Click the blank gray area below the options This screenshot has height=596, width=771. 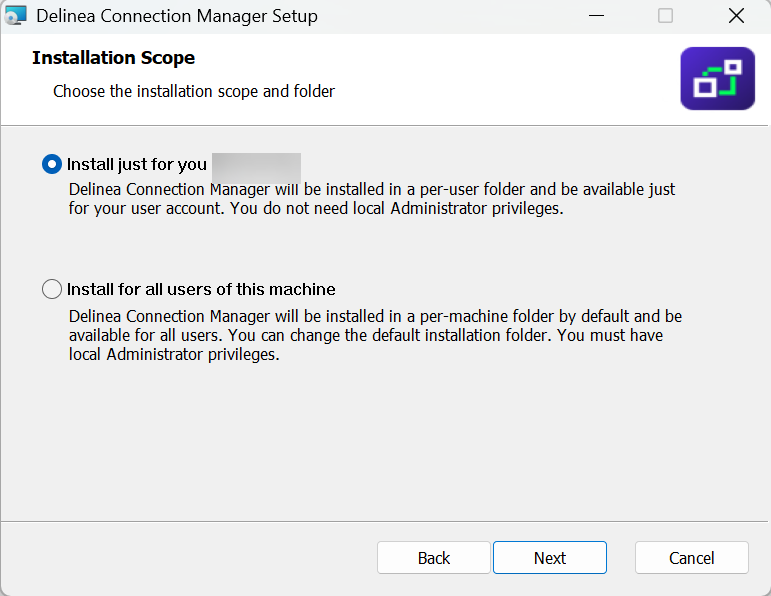click(385, 440)
